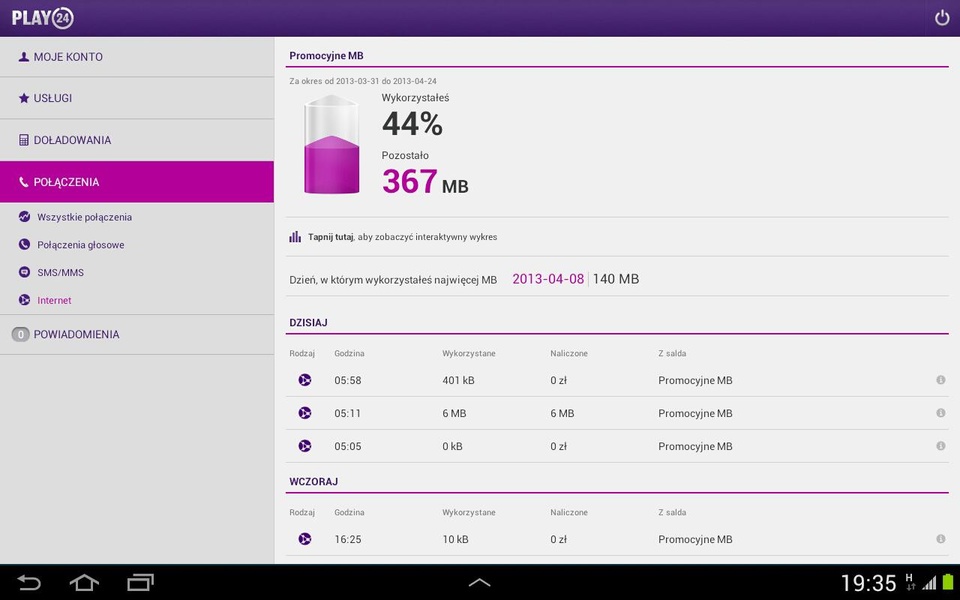Tap the Tapnij tutaj interactive chart link
This screenshot has width=960, height=600.
(x=331, y=237)
